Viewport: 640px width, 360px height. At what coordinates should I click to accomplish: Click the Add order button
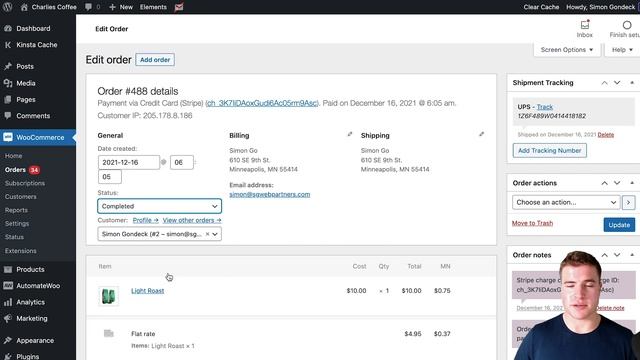pos(155,60)
